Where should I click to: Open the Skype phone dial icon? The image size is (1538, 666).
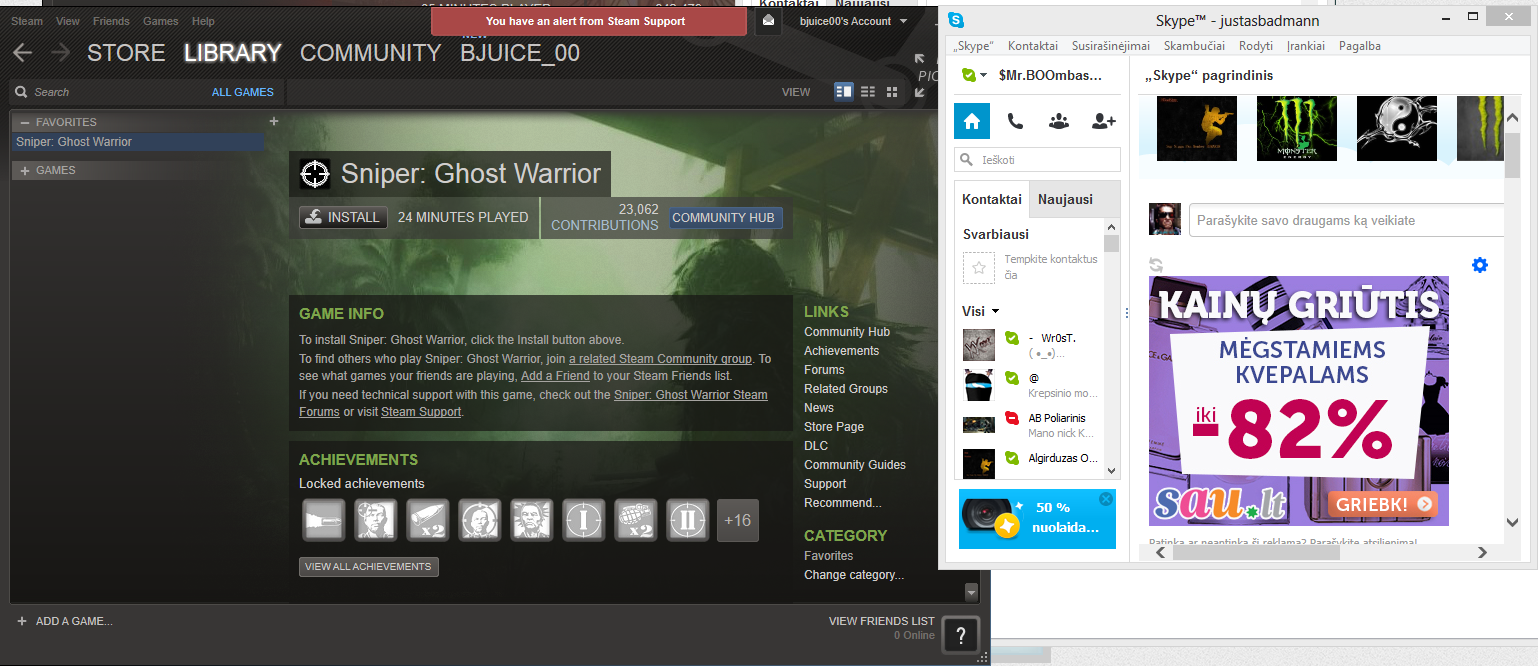coord(1015,121)
